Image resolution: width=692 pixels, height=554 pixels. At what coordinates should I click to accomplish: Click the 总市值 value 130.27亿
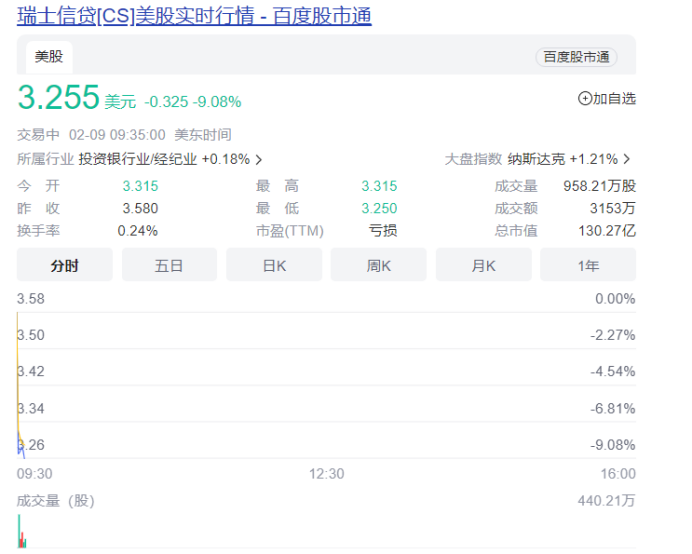(607, 231)
